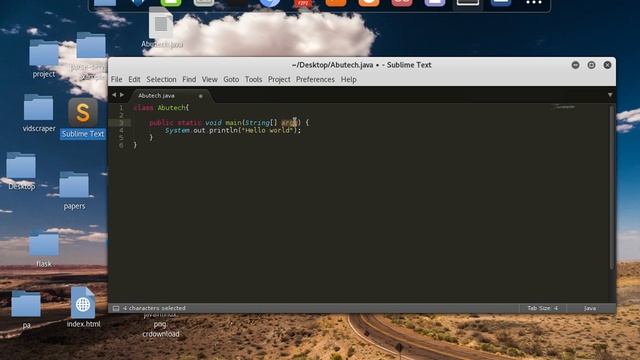The image size is (640, 360).
Task: Click the editor vertical scrollbar
Action: point(611,187)
